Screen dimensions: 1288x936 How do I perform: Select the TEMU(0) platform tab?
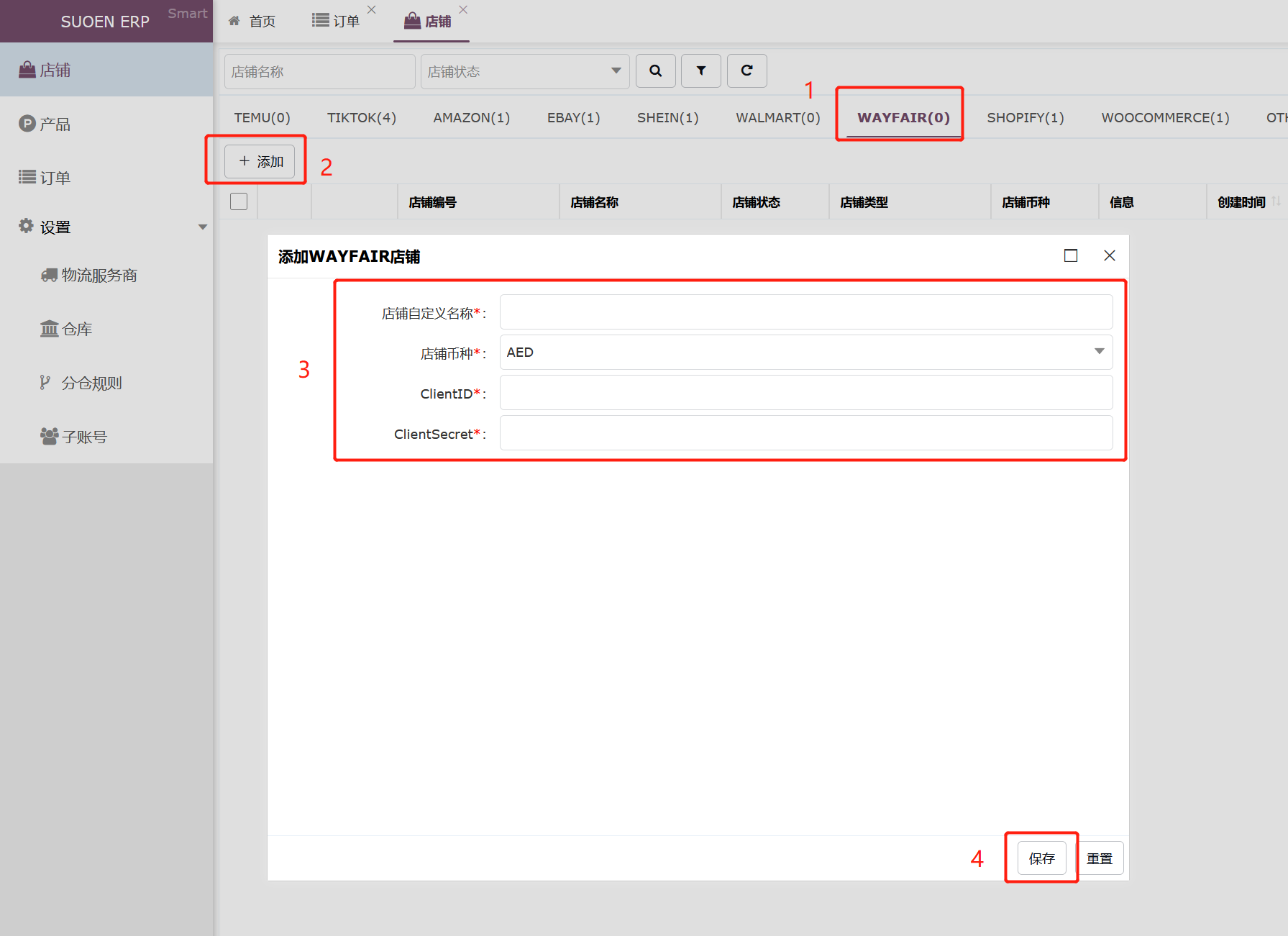click(262, 117)
